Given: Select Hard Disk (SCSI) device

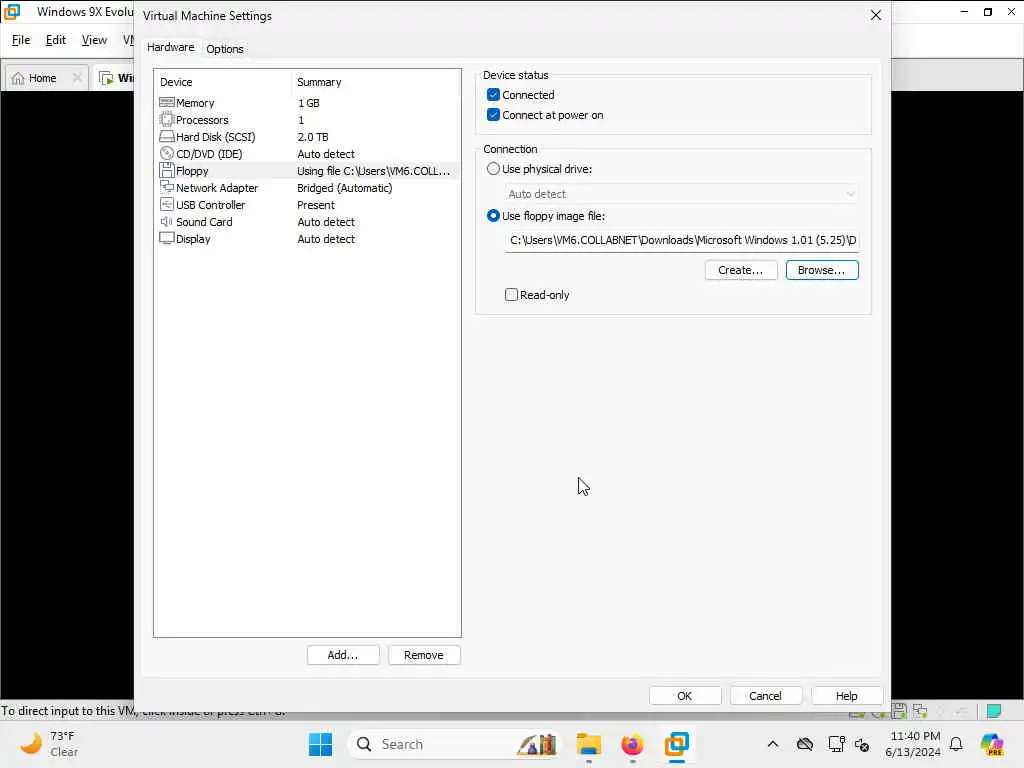Looking at the screenshot, I should (x=307, y=136).
